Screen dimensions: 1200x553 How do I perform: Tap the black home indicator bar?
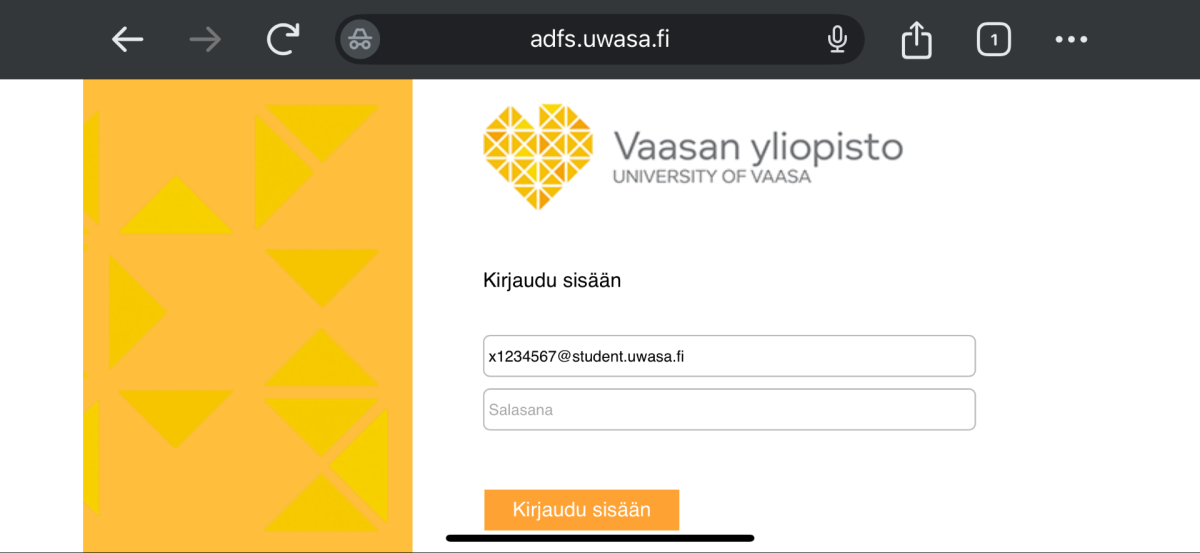click(x=600, y=538)
